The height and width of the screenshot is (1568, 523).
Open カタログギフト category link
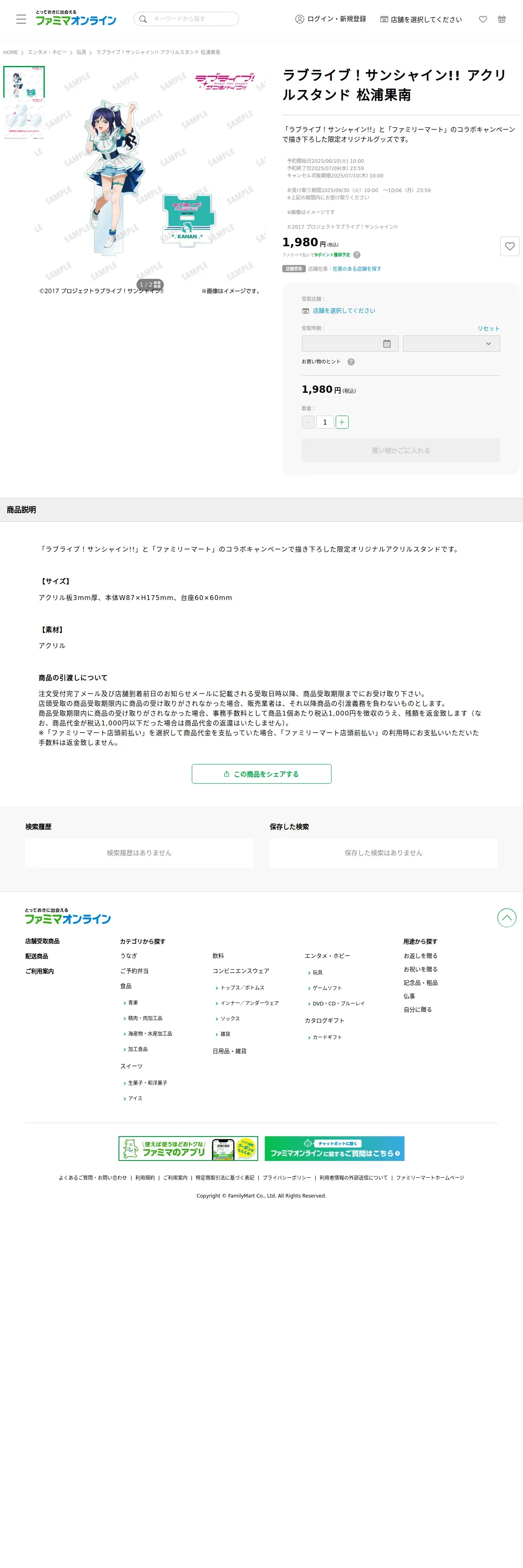[325, 1021]
